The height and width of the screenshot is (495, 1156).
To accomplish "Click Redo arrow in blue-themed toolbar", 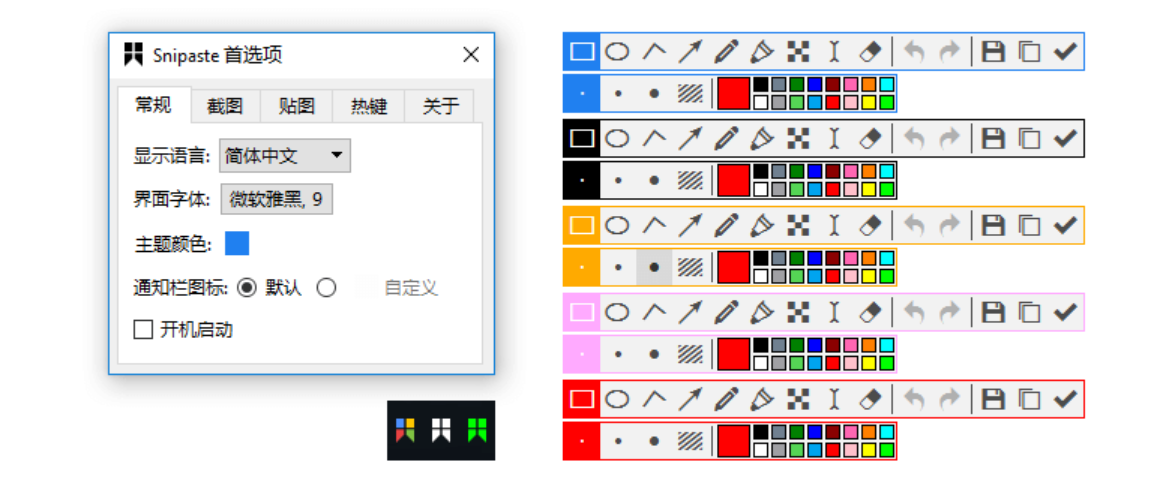I will point(950,52).
